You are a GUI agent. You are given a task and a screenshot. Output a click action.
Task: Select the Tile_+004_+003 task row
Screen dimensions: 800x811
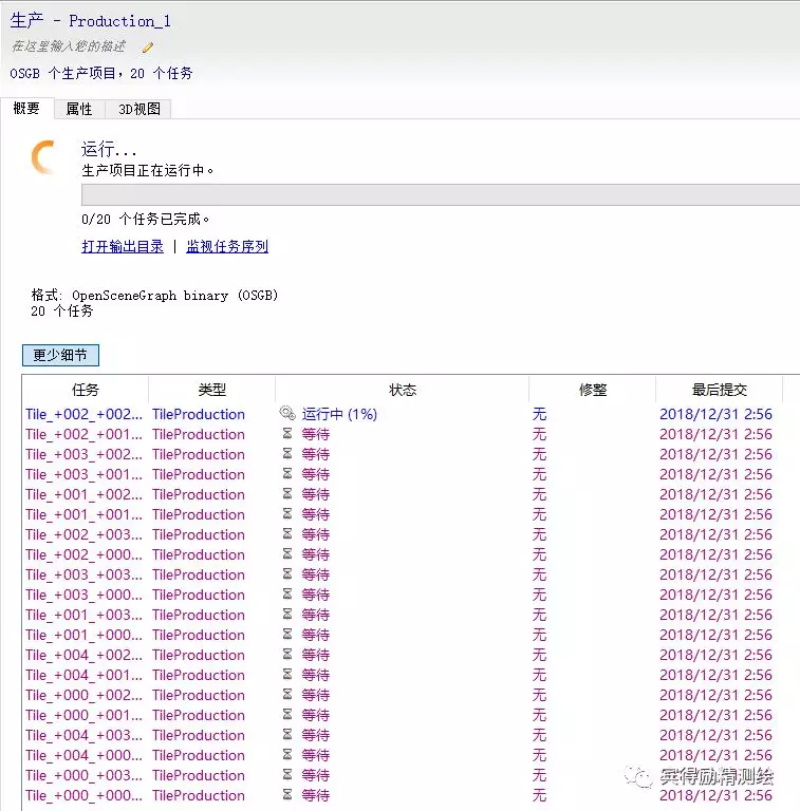click(84, 735)
